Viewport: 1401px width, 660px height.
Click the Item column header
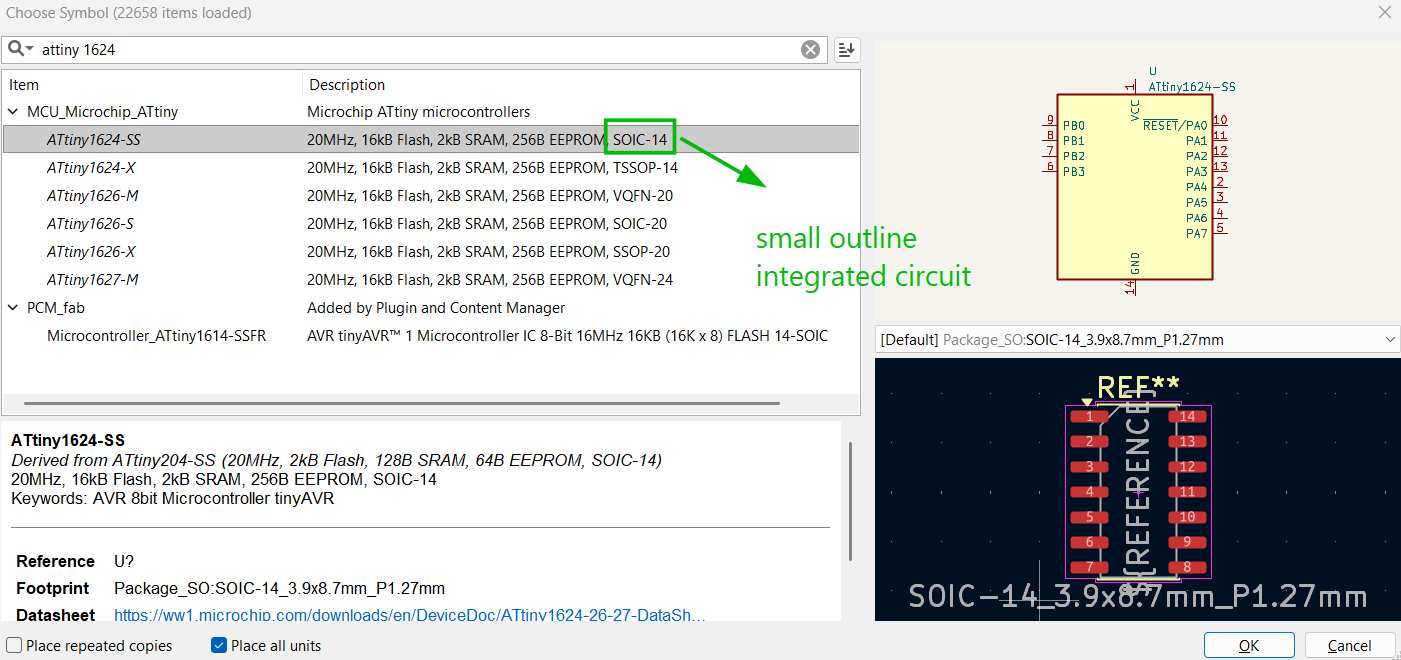(152, 85)
